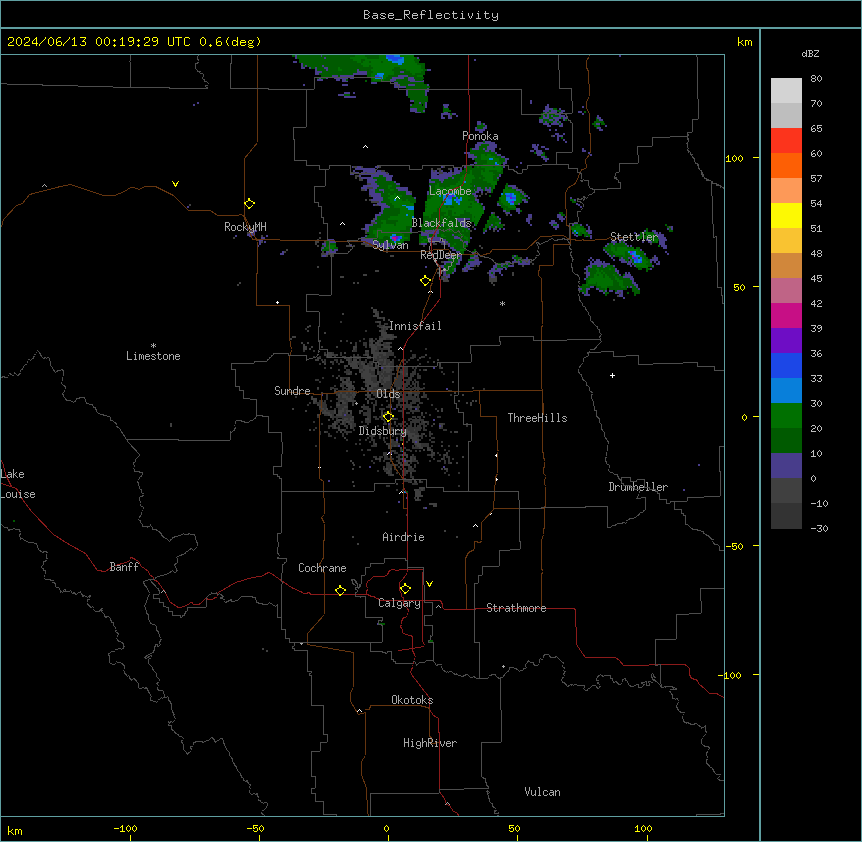Click the Limestone label
The height and width of the screenshot is (842, 862).
(153, 356)
